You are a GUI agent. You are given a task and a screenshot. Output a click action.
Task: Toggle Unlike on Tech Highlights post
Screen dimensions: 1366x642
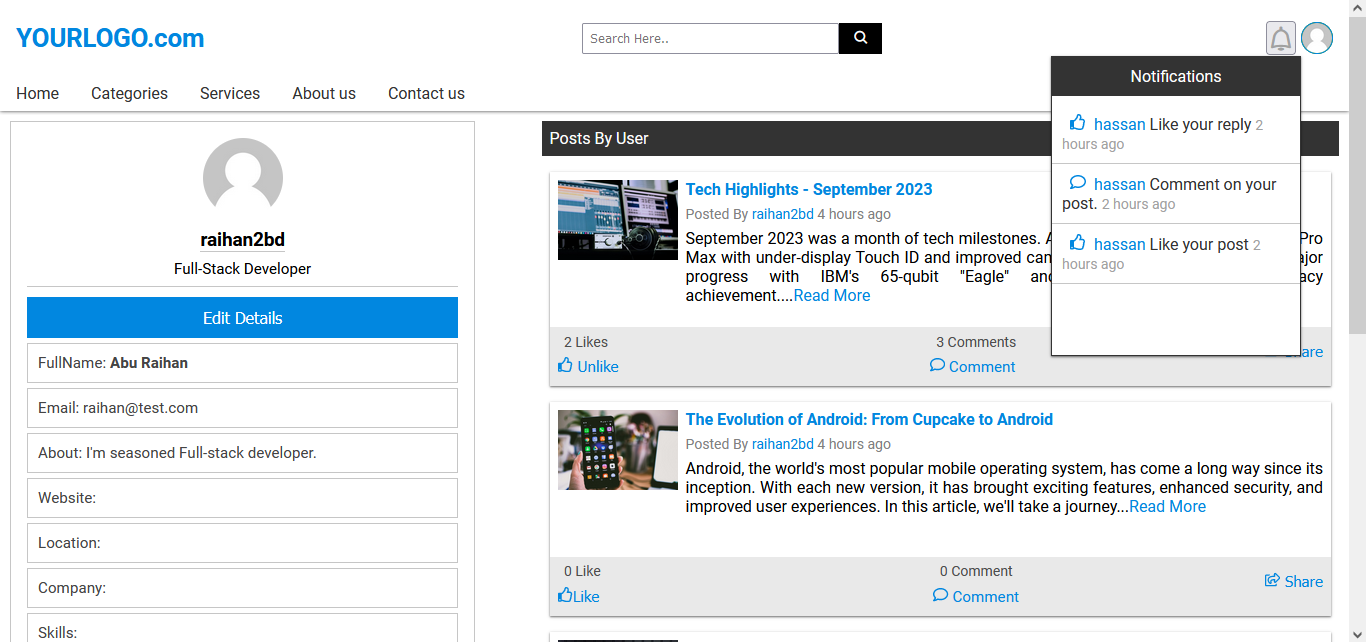coord(589,367)
